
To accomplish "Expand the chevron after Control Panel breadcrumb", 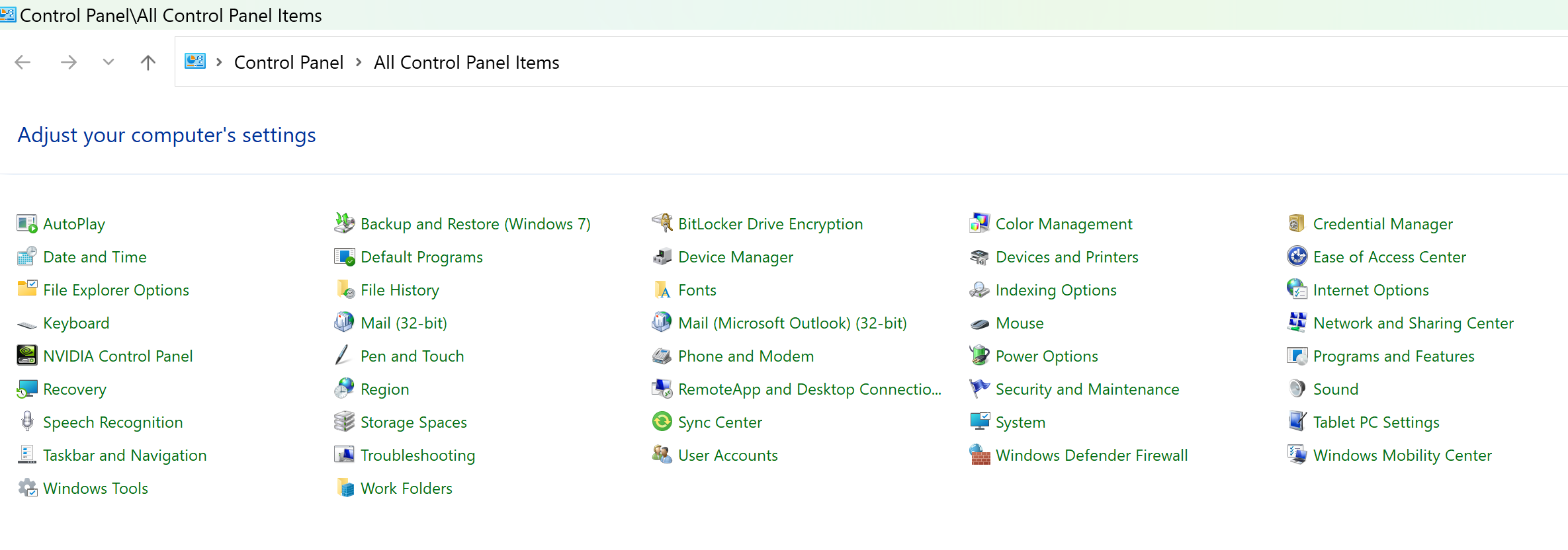I will [x=359, y=62].
